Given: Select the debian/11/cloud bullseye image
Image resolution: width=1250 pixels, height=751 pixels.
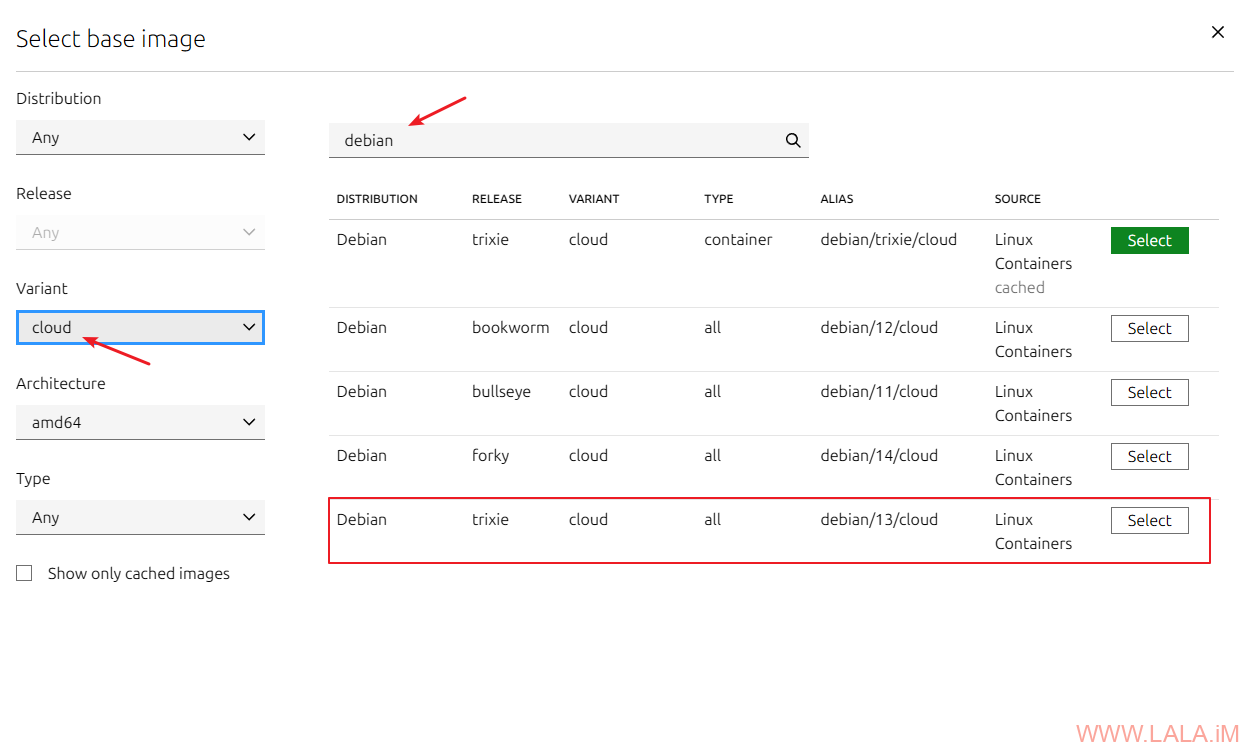Looking at the screenshot, I should [1149, 393].
